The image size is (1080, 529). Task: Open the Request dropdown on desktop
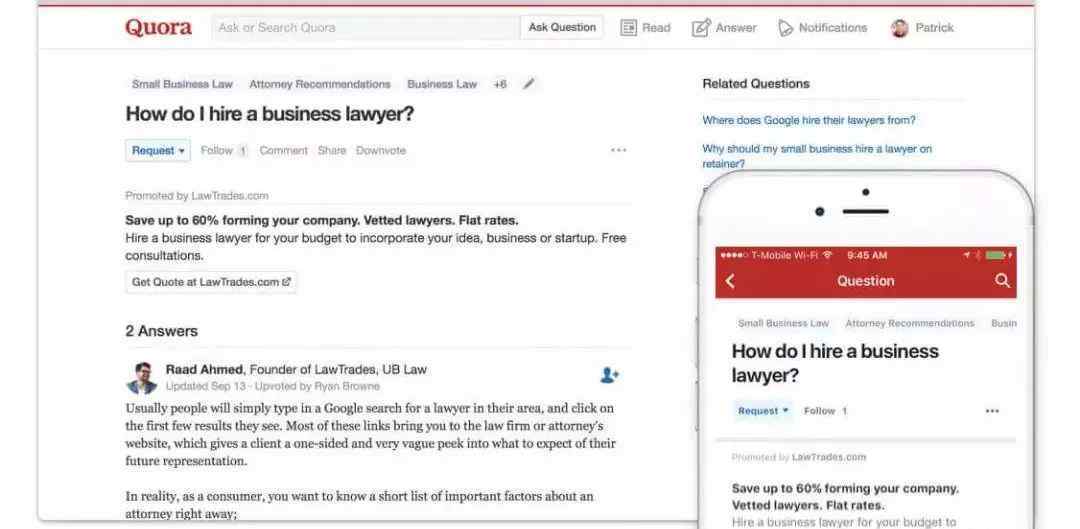pos(158,150)
